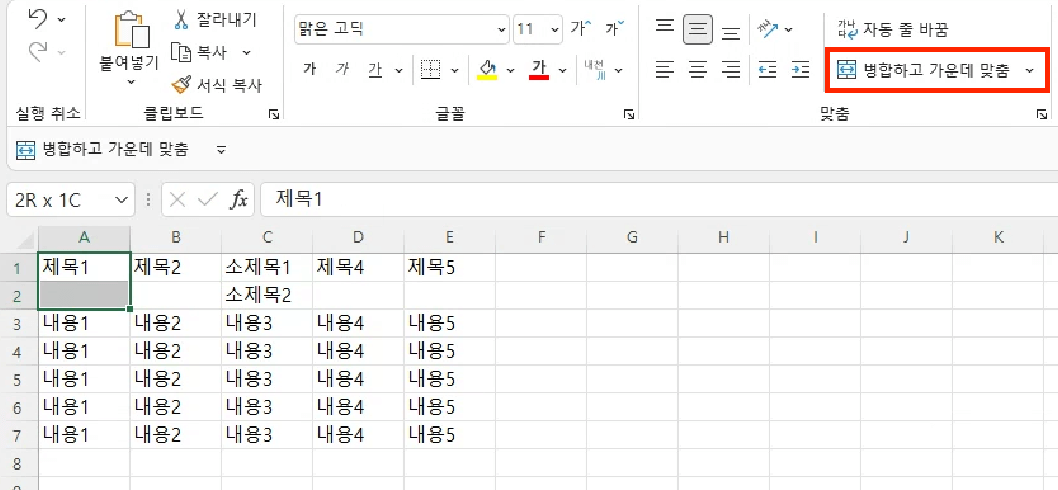Select column F header
Screen dimensions: 1058x490
(541, 237)
